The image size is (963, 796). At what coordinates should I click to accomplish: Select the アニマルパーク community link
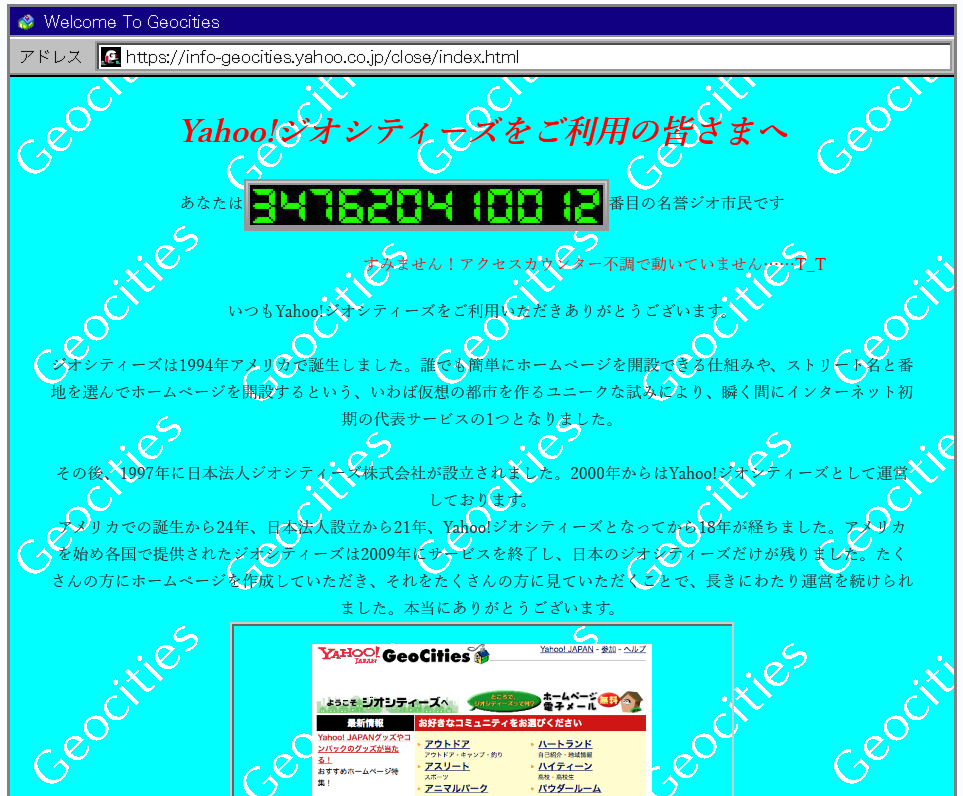pos(456,788)
